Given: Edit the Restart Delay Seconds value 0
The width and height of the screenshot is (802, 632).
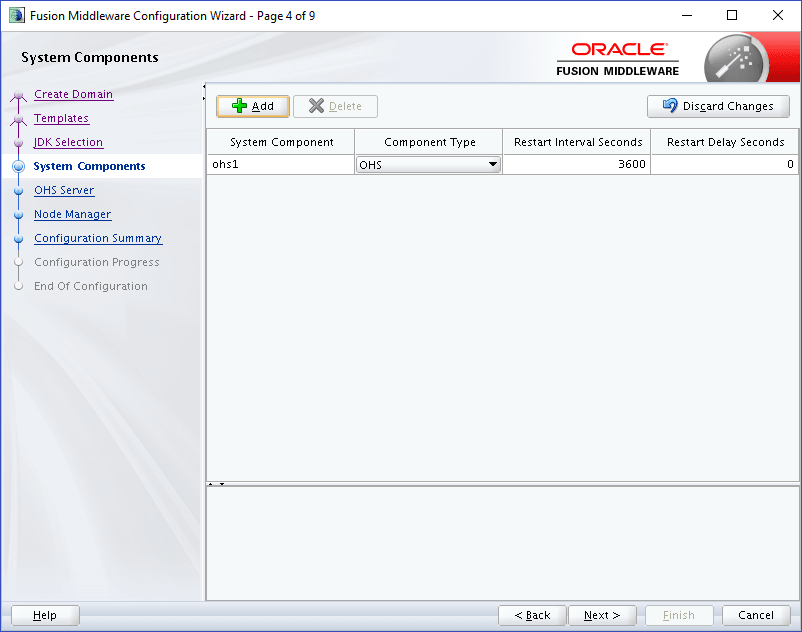Looking at the screenshot, I should tap(724, 165).
